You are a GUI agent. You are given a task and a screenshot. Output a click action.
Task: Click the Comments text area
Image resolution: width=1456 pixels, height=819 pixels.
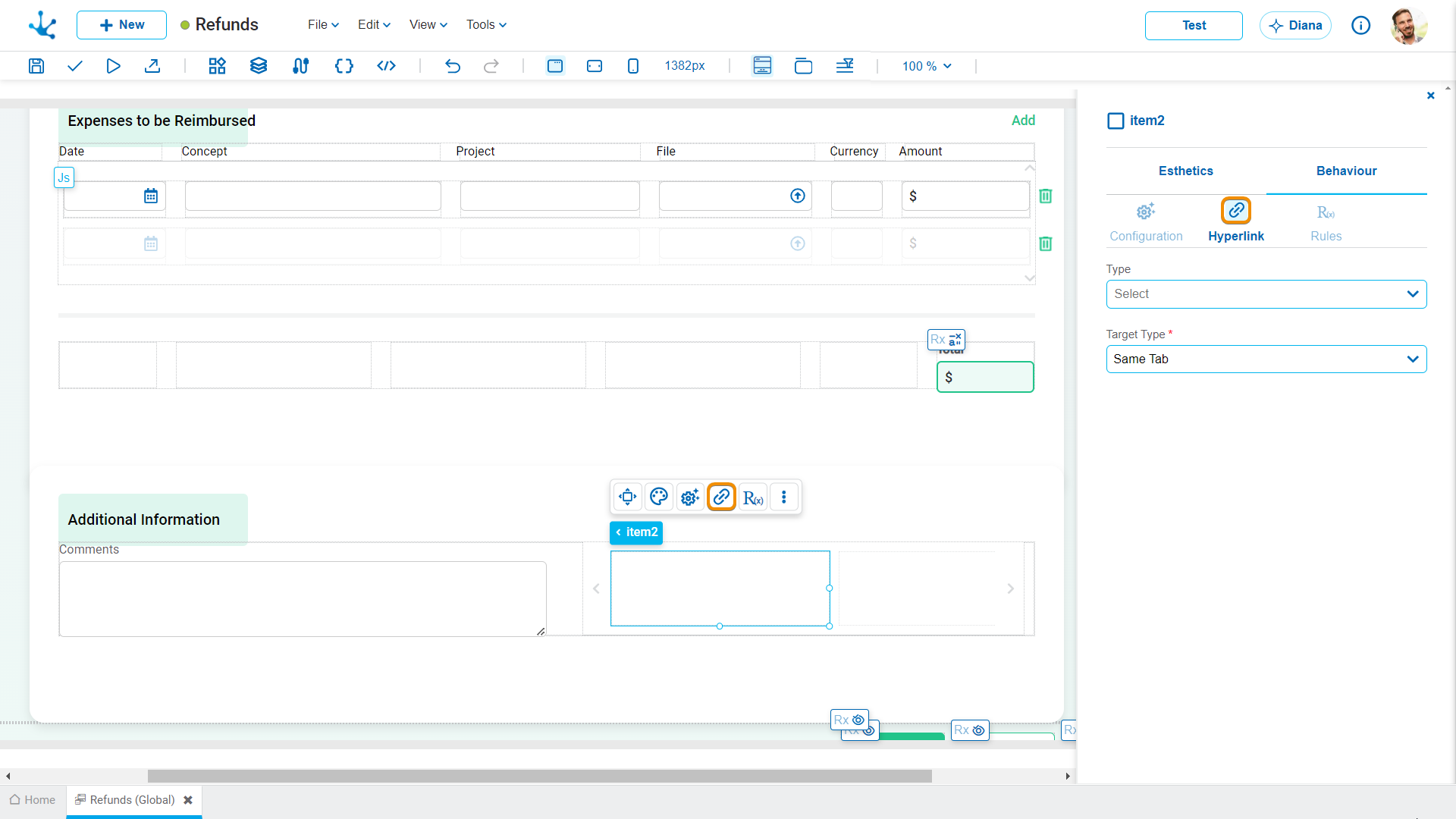pyautogui.click(x=303, y=599)
